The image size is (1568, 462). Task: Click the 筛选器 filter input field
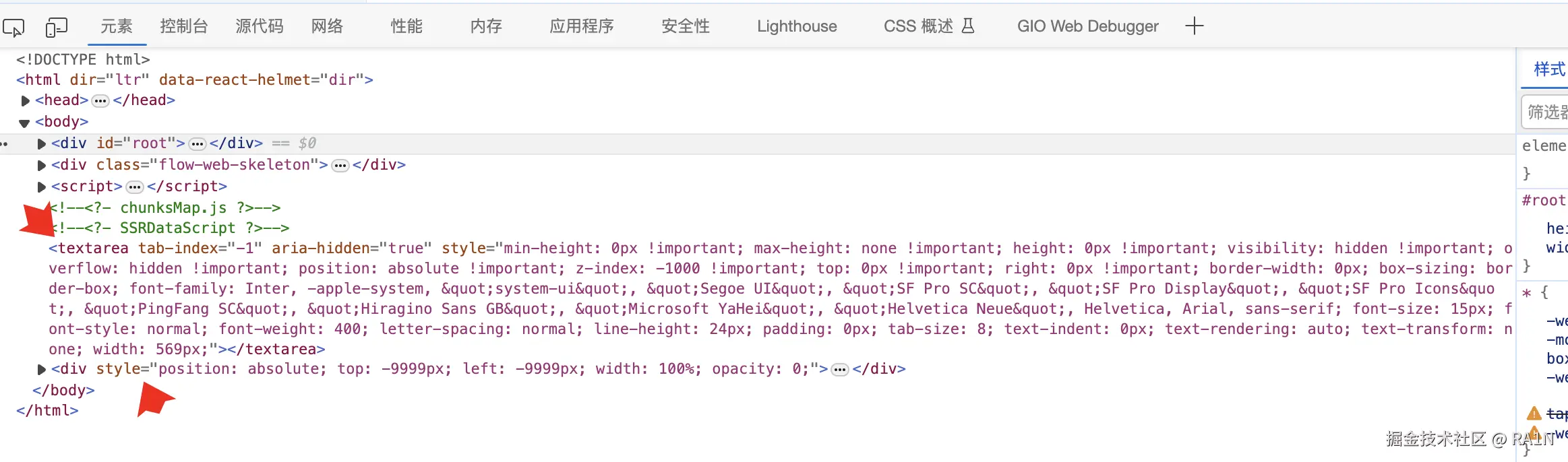point(1546,112)
